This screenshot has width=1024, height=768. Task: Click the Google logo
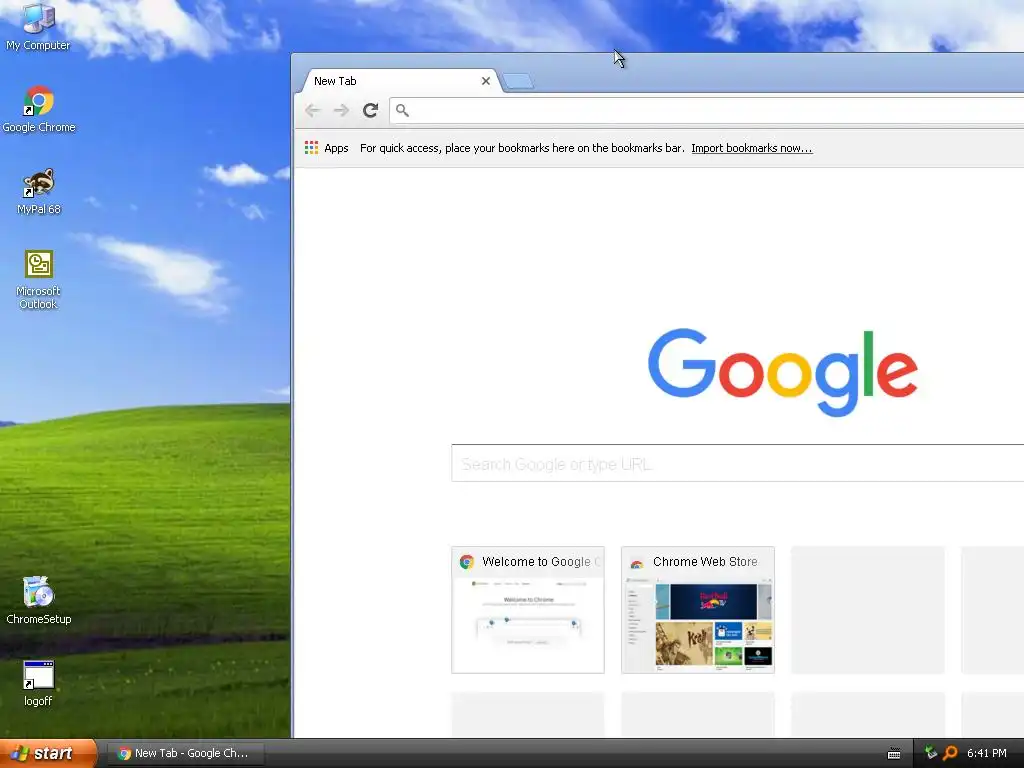click(x=782, y=372)
